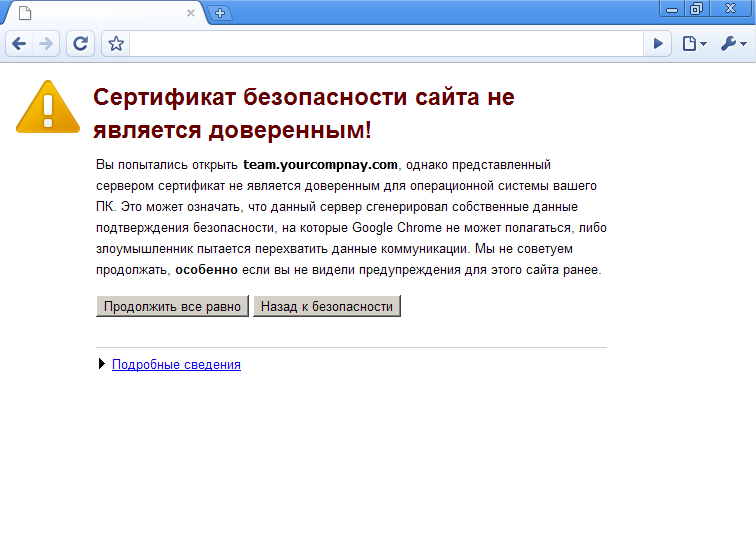Screen dimensions: 756x546
Task: Open the wrench settings menu
Action: coord(733,44)
